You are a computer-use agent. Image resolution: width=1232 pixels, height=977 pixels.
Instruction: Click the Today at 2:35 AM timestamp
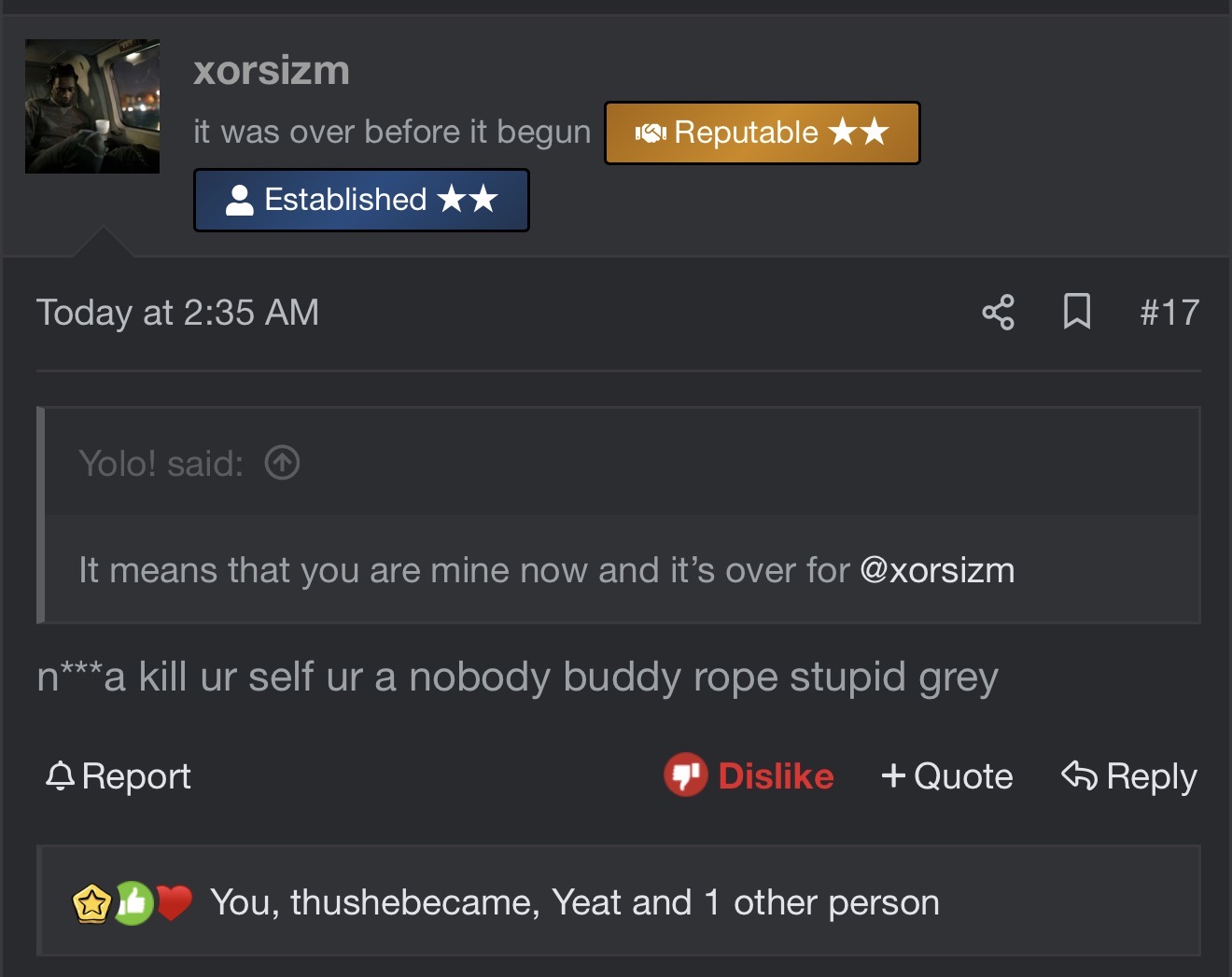pyautogui.click(x=177, y=313)
